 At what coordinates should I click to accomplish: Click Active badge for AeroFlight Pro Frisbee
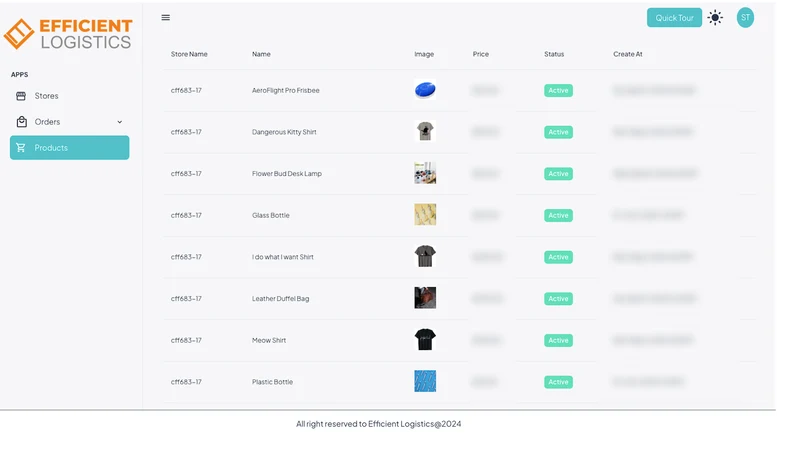[558, 90]
